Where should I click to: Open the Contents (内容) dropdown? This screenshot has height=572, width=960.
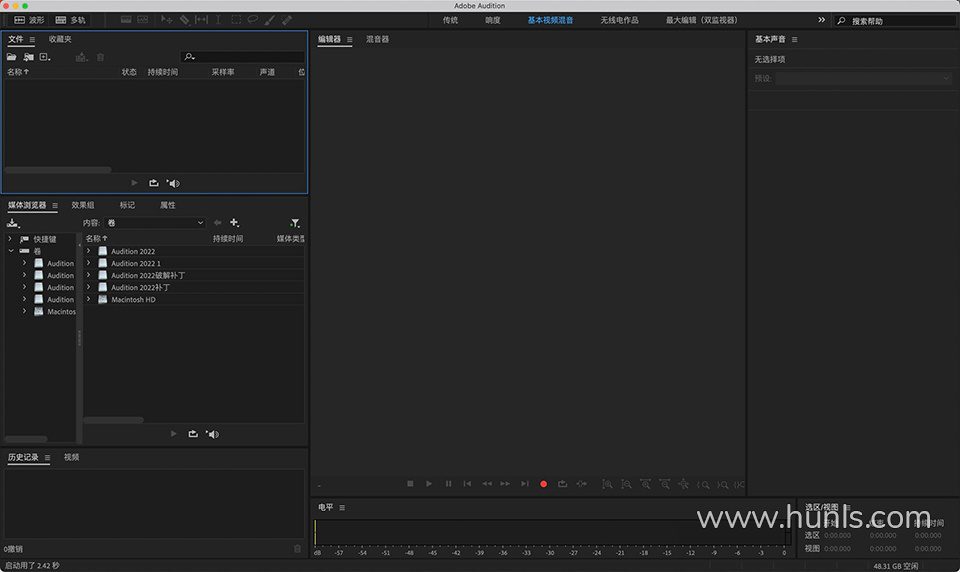155,223
